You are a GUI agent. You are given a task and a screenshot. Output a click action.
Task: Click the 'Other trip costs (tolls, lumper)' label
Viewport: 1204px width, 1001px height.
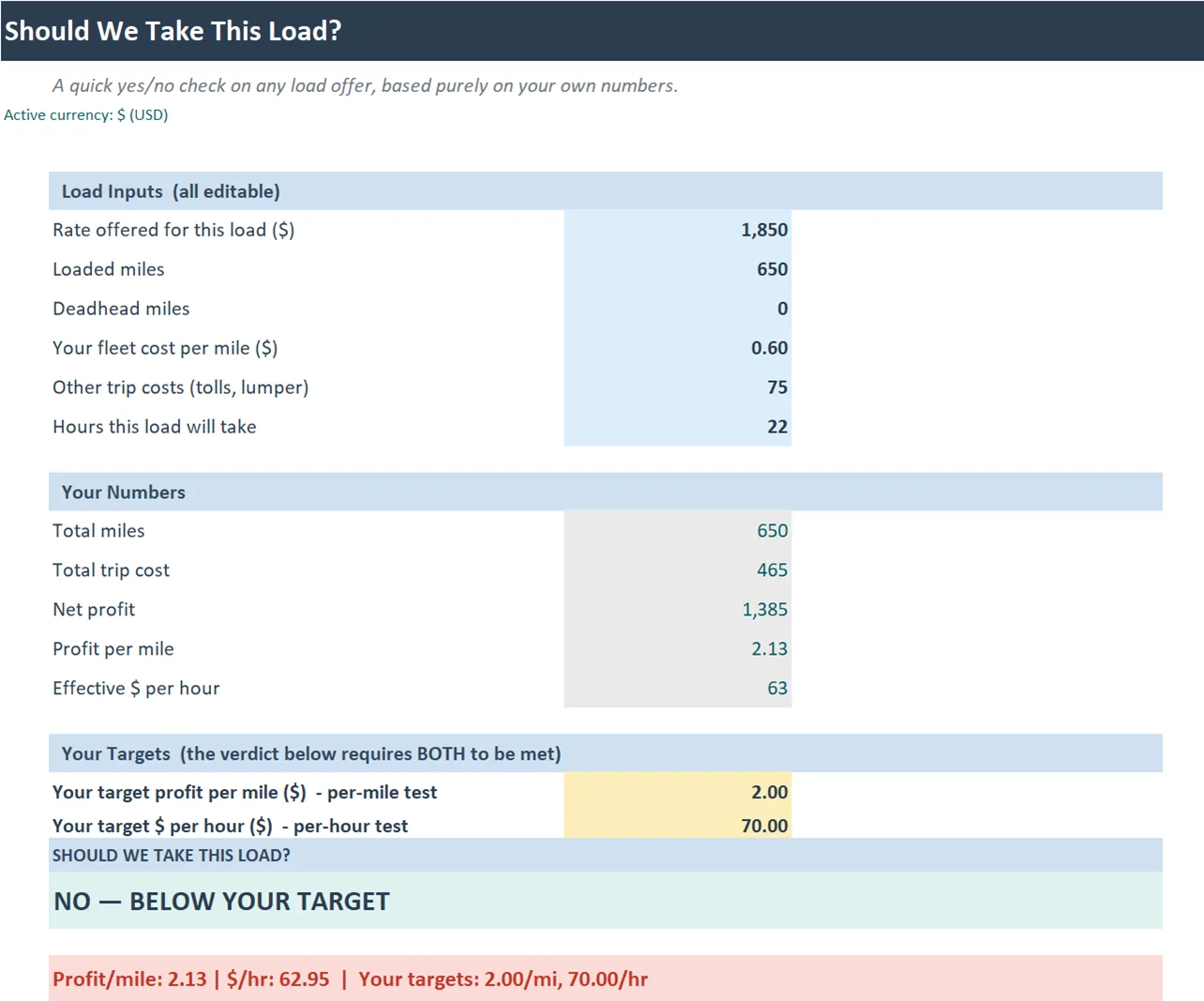[x=181, y=387]
